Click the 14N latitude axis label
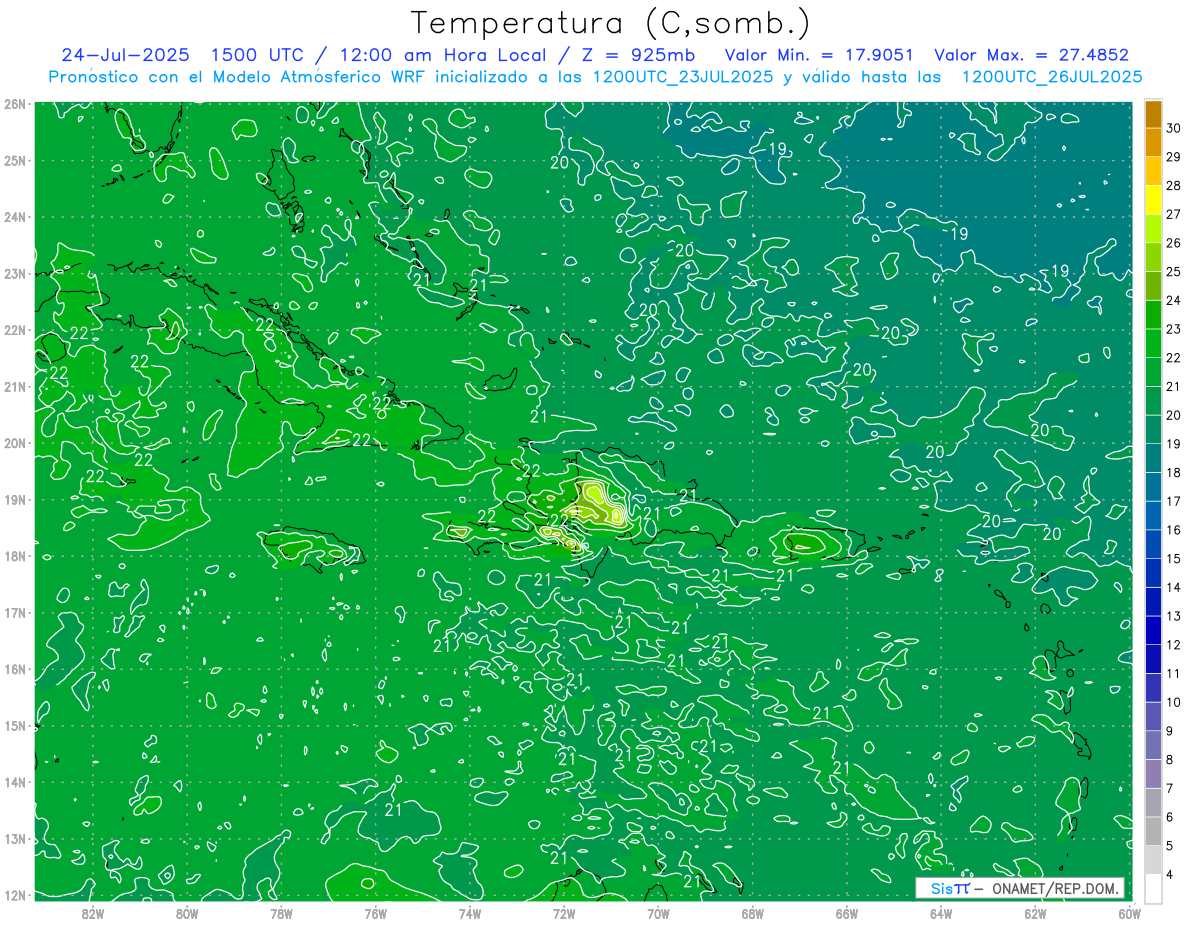The height and width of the screenshot is (927, 1200). coord(15,782)
